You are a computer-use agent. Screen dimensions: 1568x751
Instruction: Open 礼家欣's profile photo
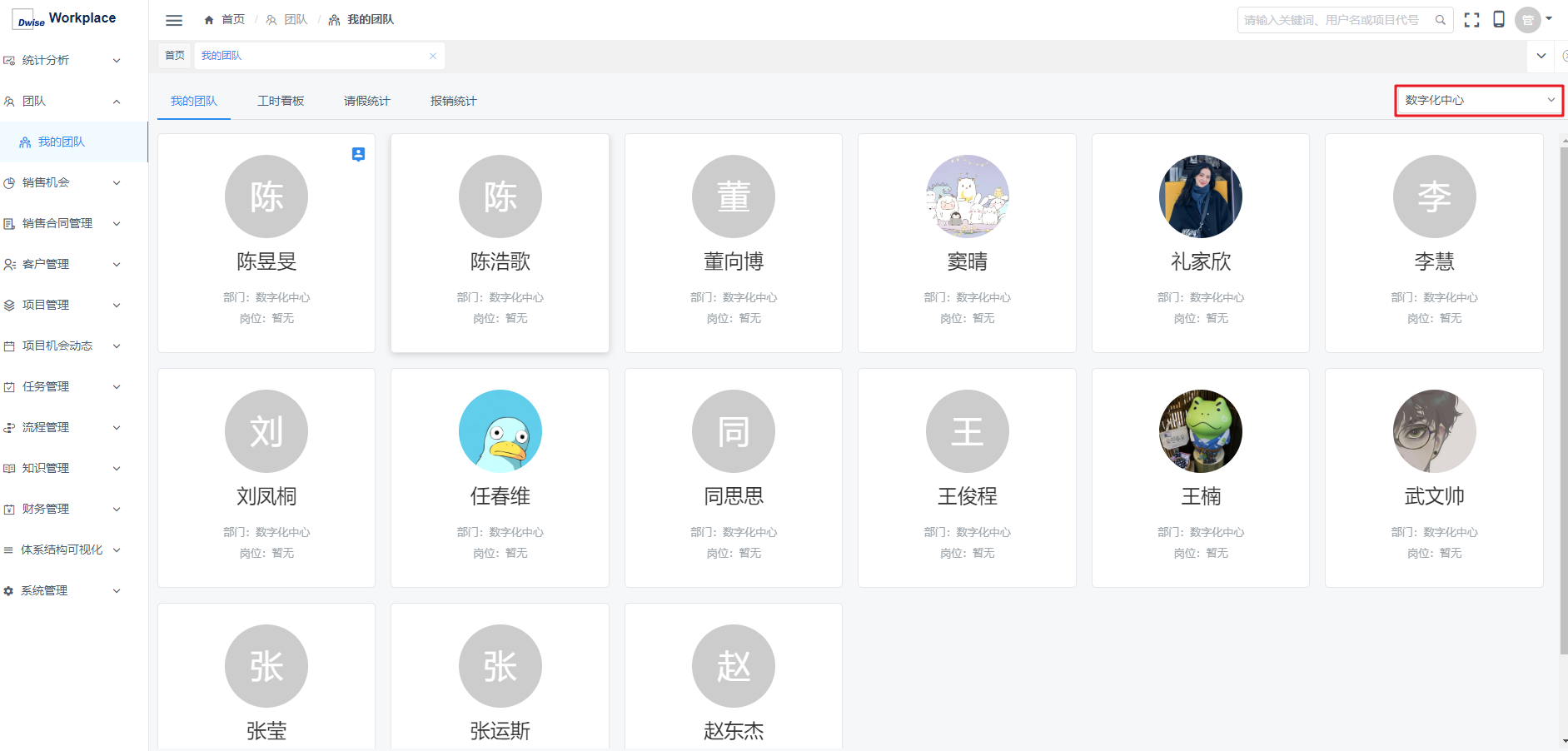click(x=1200, y=196)
